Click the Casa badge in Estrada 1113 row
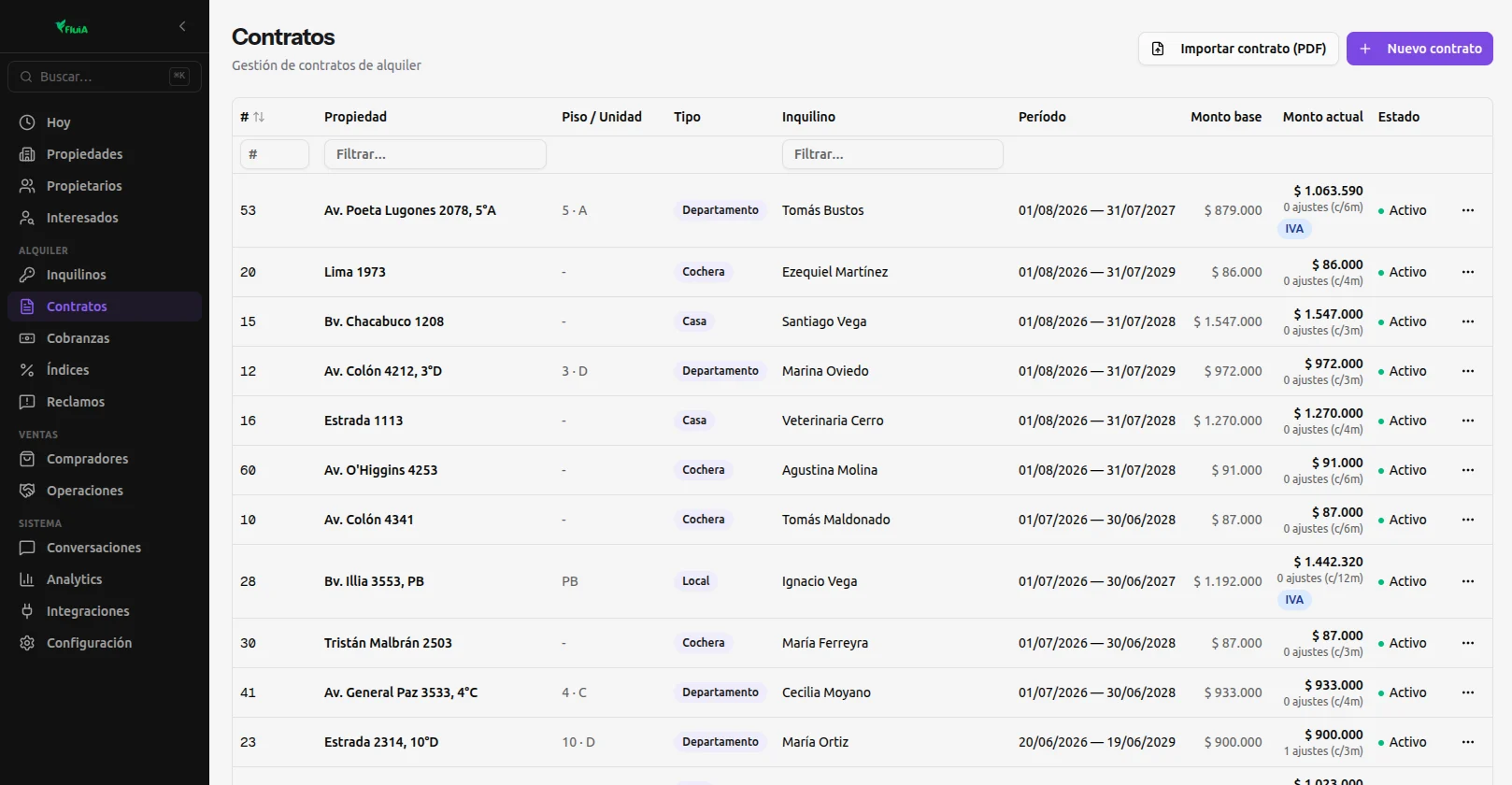This screenshot has width=1512, height=785. 694,421
